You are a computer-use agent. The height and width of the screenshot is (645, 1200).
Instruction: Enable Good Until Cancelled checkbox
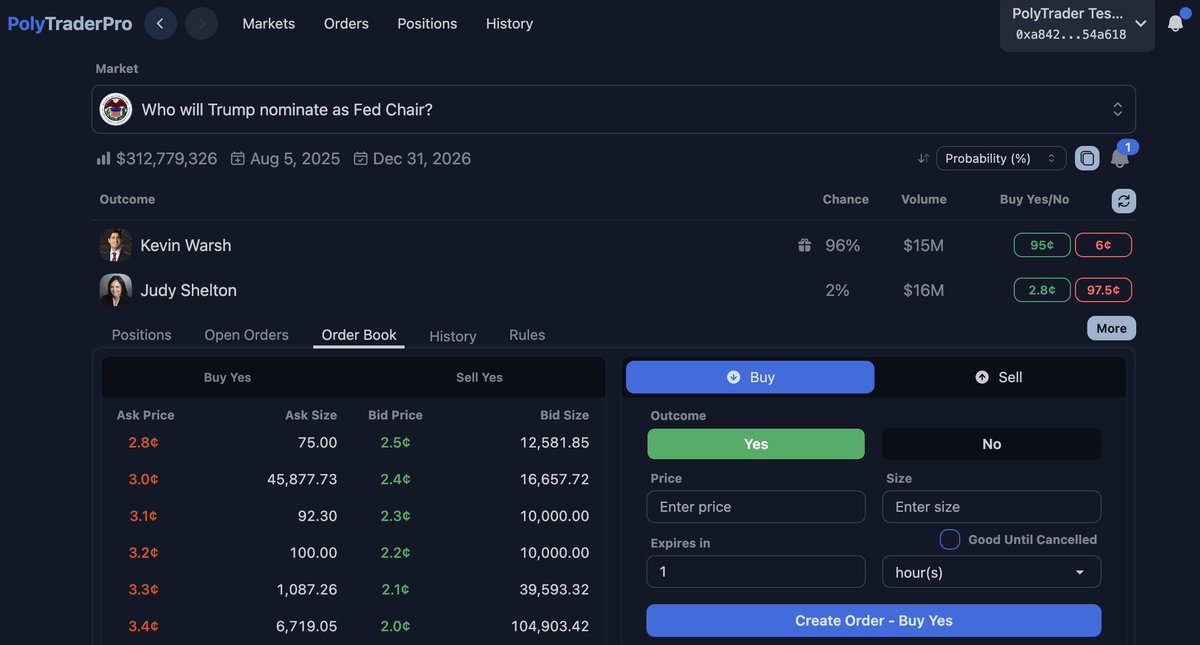click(x=950, y=539)
